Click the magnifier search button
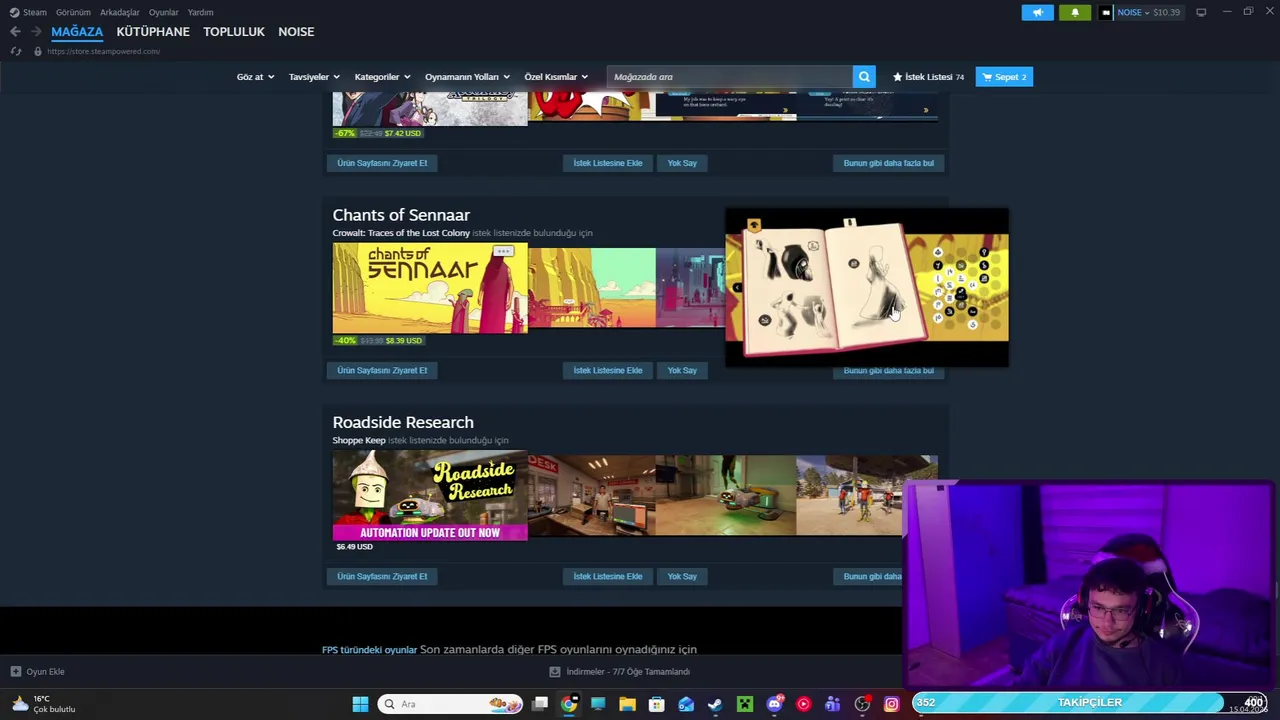This screenshot has width=1280, height=720. coord(864,77)
